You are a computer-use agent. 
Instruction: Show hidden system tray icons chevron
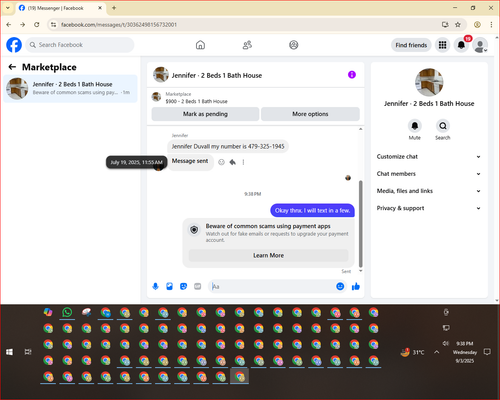click(x=437, y=352)
